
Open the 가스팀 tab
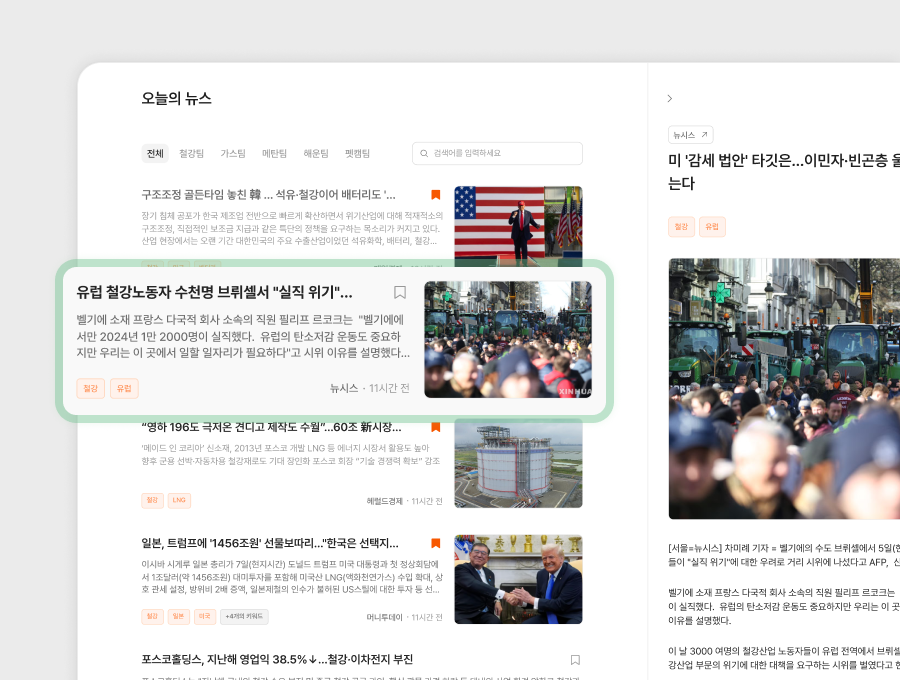coord(233,154)
